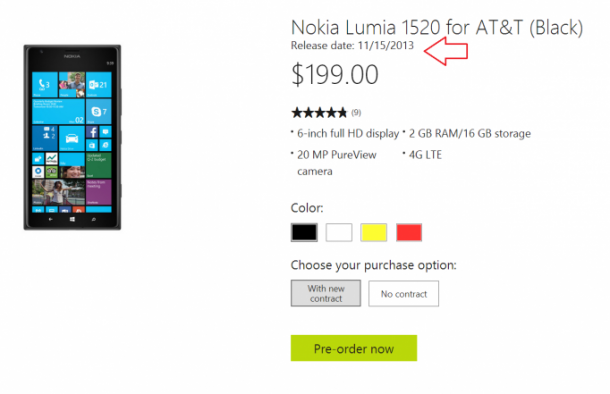Tap the Outlook mail tile showing 21

tap(98, 84)
